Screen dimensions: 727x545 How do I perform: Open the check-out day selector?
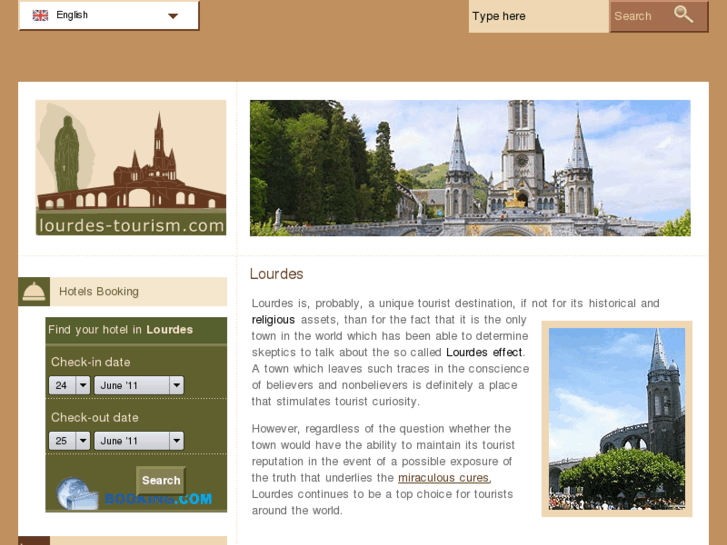coord(70,441)
